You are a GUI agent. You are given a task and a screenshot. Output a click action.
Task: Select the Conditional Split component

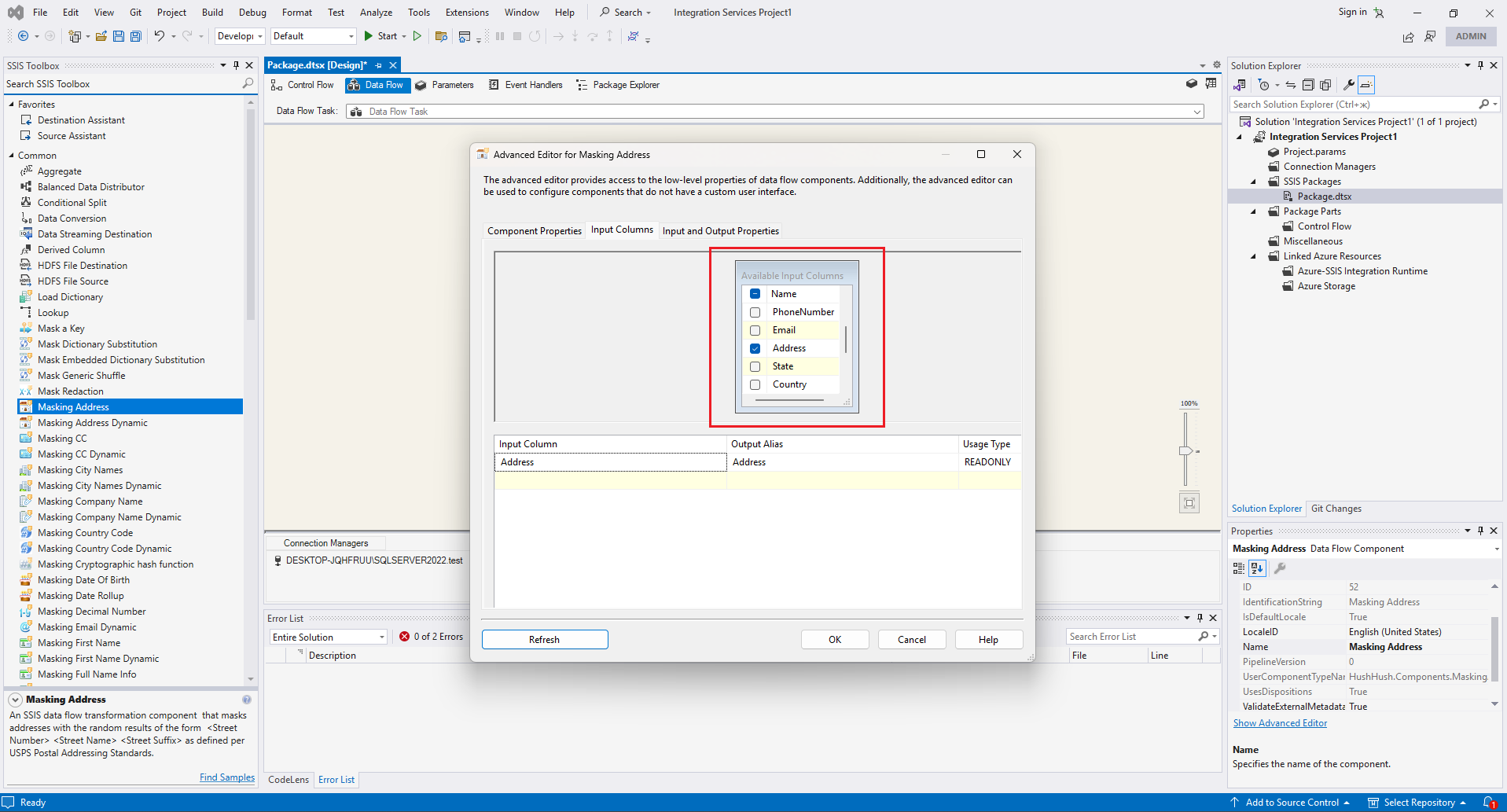click(72, 203)
